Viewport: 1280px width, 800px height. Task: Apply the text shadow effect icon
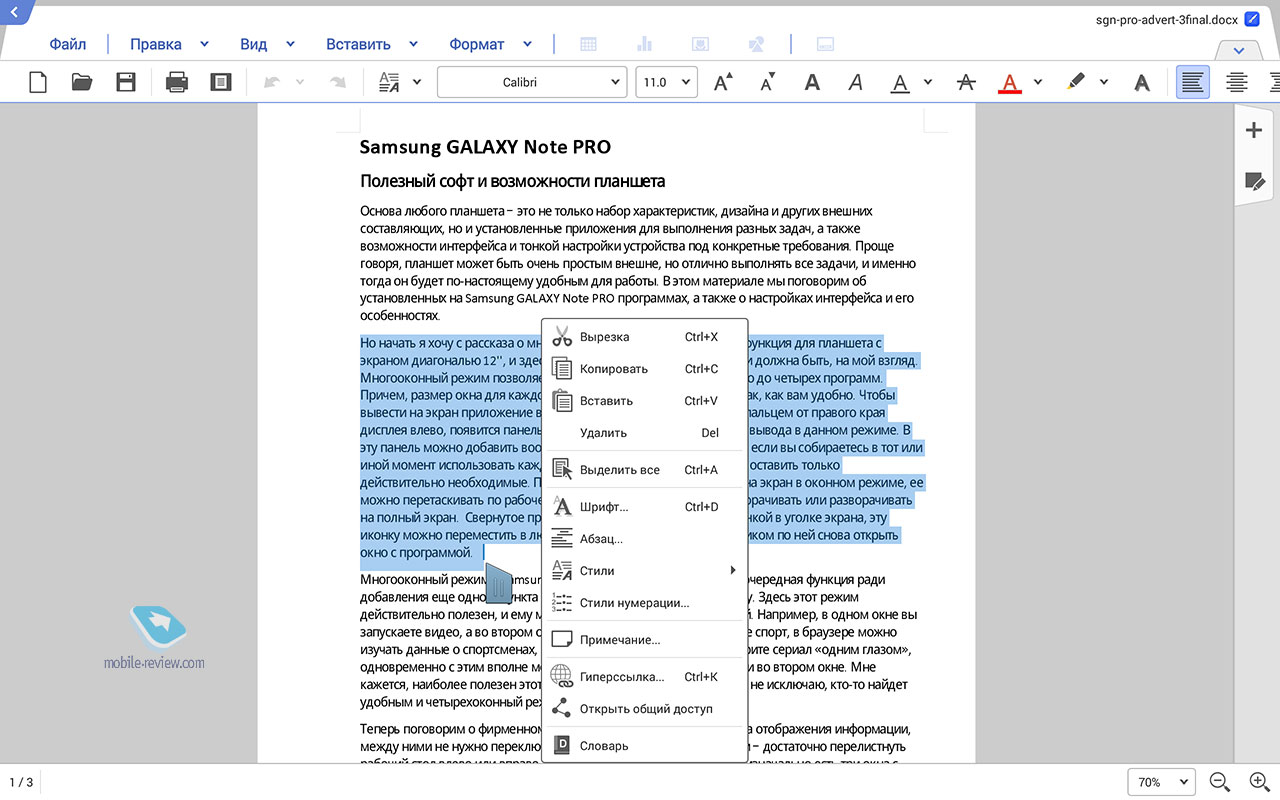tap(1141, 82)
